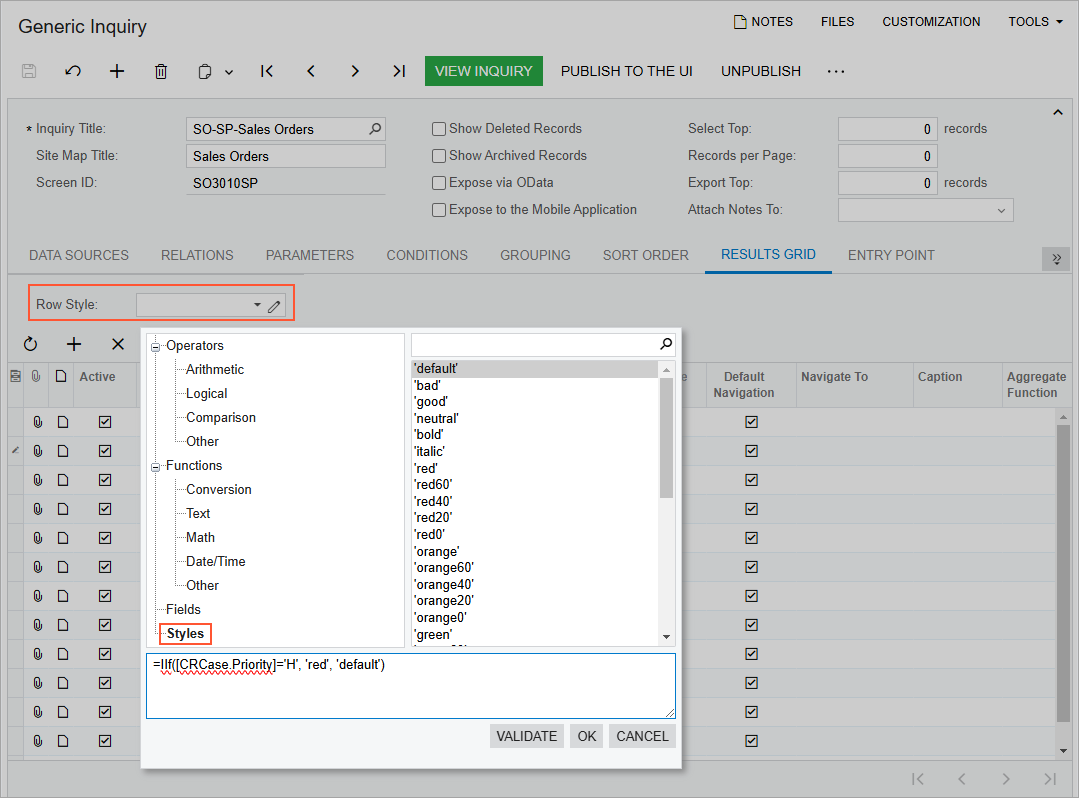Click the search icon in formula editor

pos(666,344)
